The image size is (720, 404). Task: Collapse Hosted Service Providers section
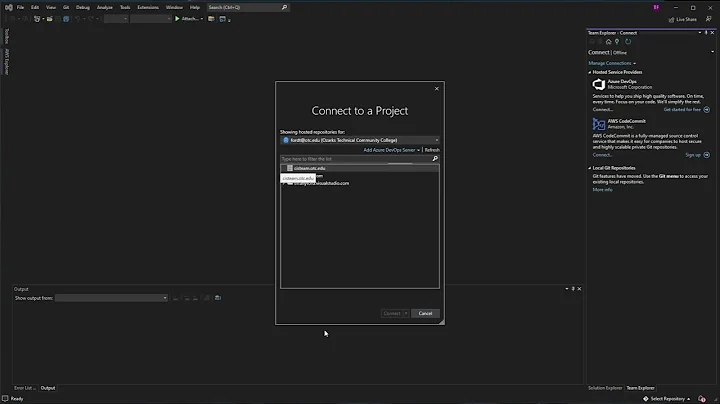[590, 72]
